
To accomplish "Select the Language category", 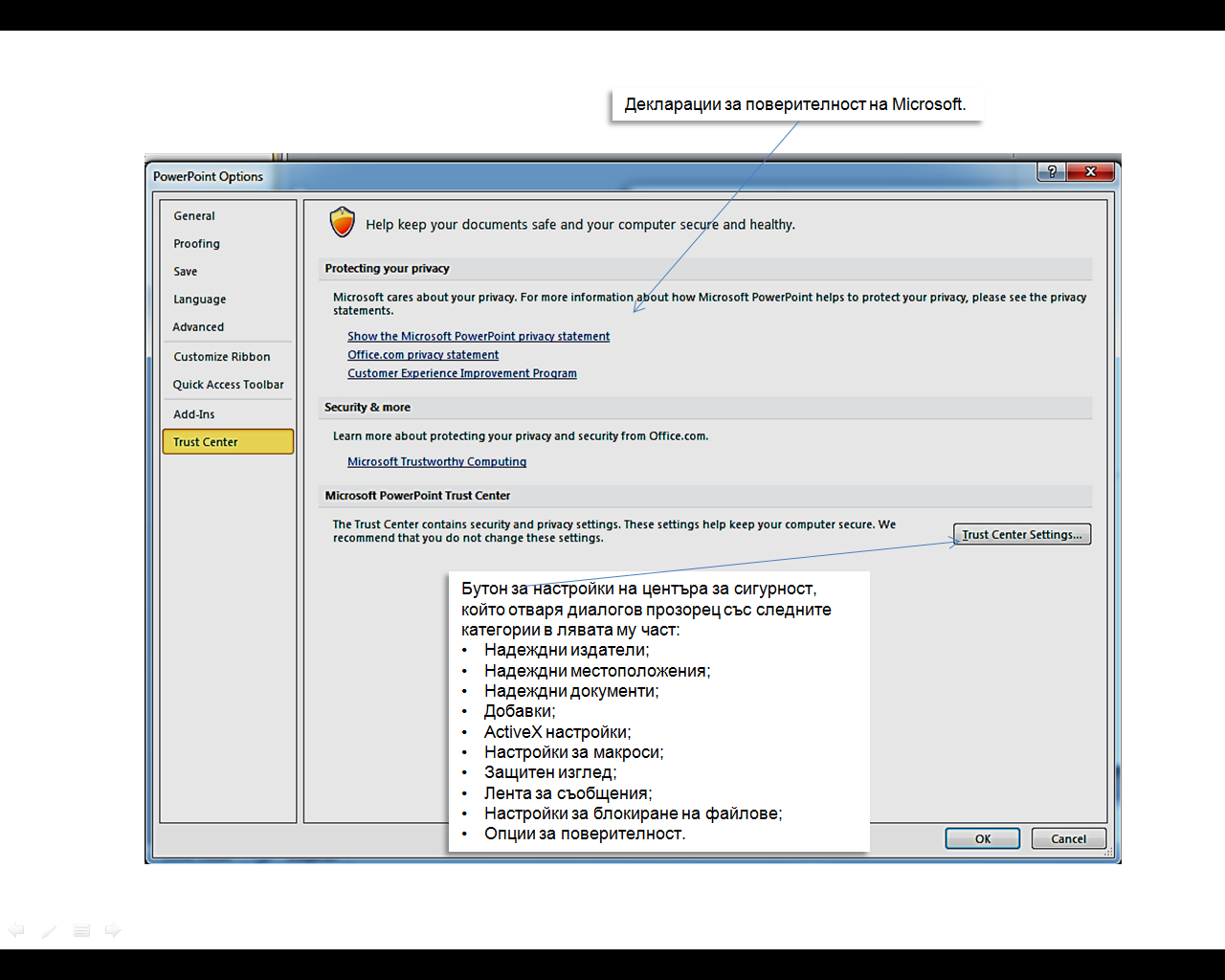I will coord(228,300).
